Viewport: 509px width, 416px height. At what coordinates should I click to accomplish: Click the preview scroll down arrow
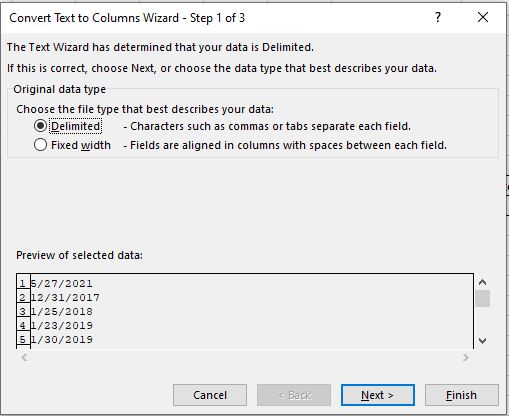[x=482, y=341]
